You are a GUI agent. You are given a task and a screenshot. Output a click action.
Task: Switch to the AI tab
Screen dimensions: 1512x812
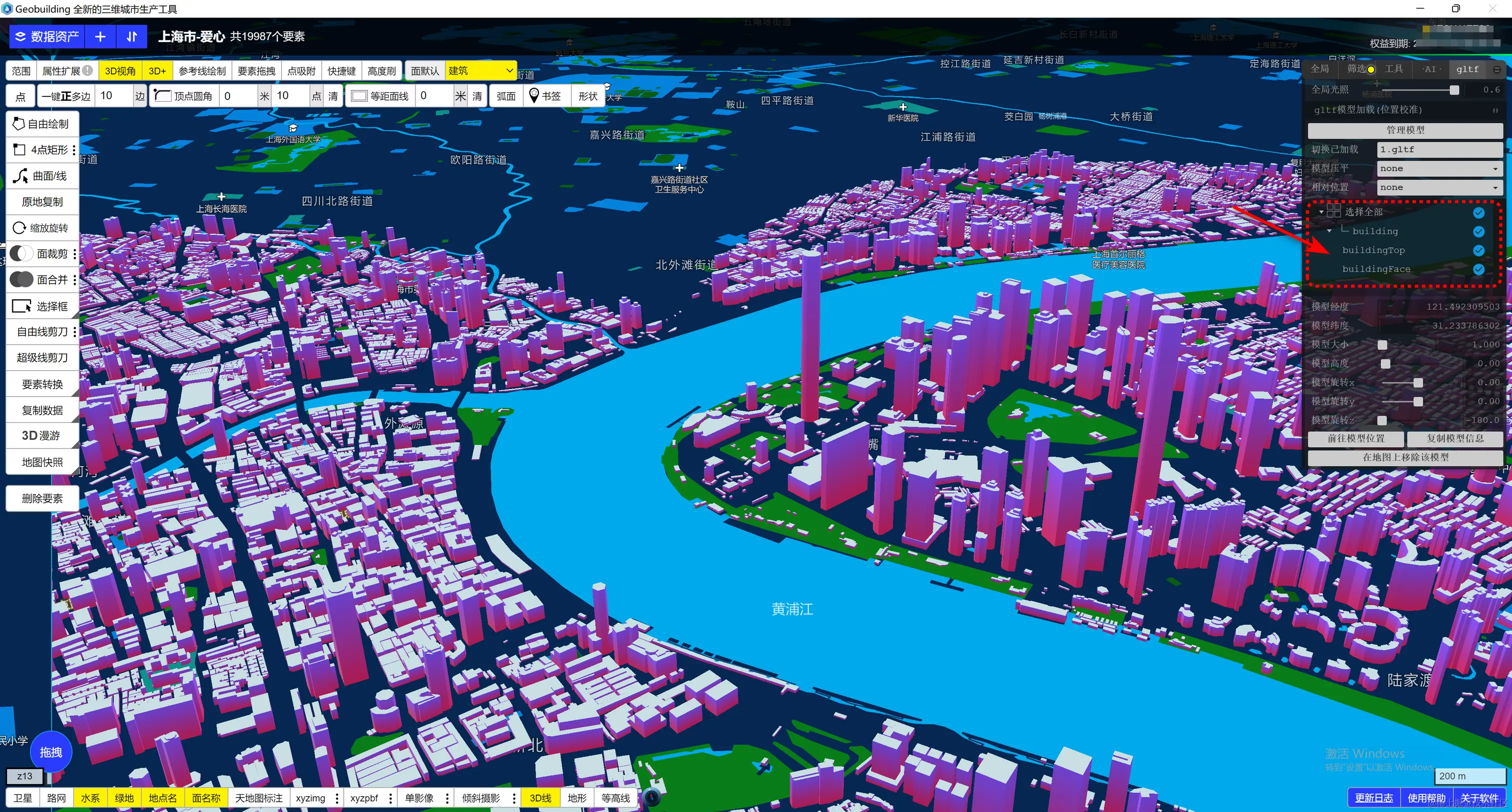[x=1430, y=69]
